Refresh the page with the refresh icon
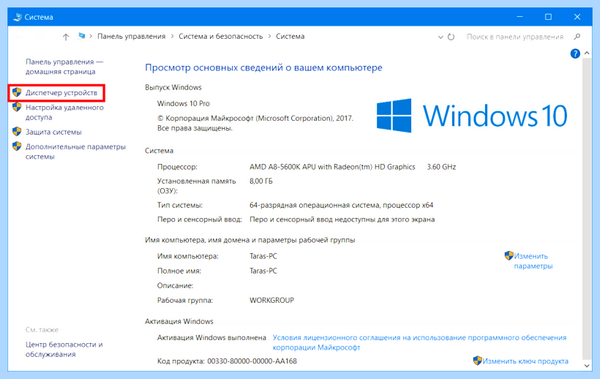The width and height of the screenshot is (600, 379). (x=451, y=37)
